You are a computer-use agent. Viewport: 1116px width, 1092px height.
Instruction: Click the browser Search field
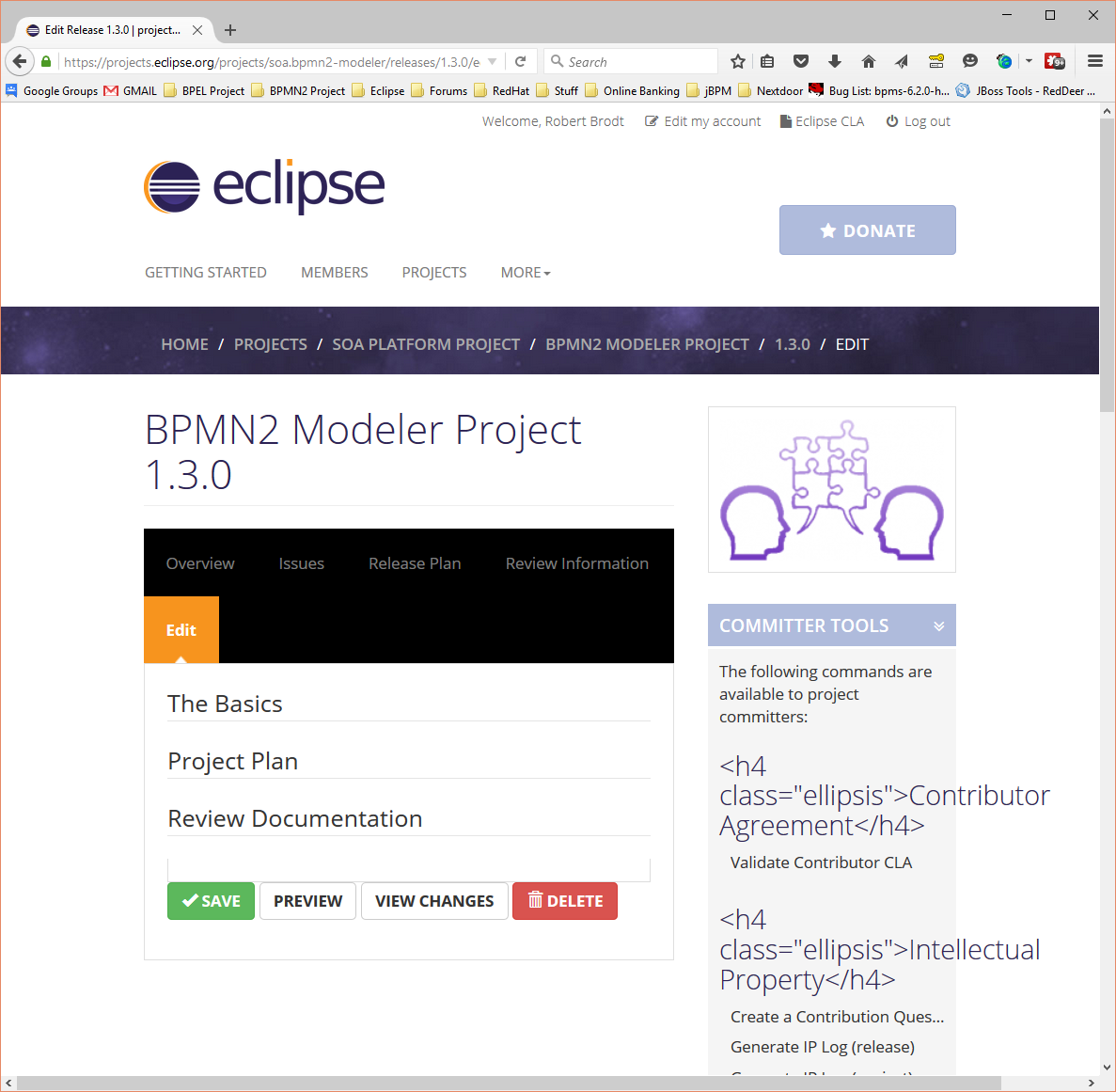[x=631, y=62]
